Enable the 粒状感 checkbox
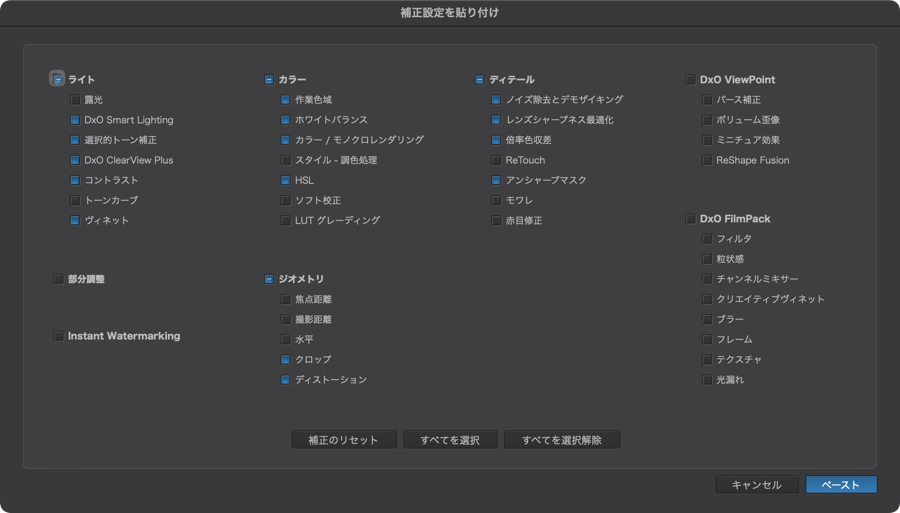The width and height of the screenshot is (900, 513). click(707, 259)
